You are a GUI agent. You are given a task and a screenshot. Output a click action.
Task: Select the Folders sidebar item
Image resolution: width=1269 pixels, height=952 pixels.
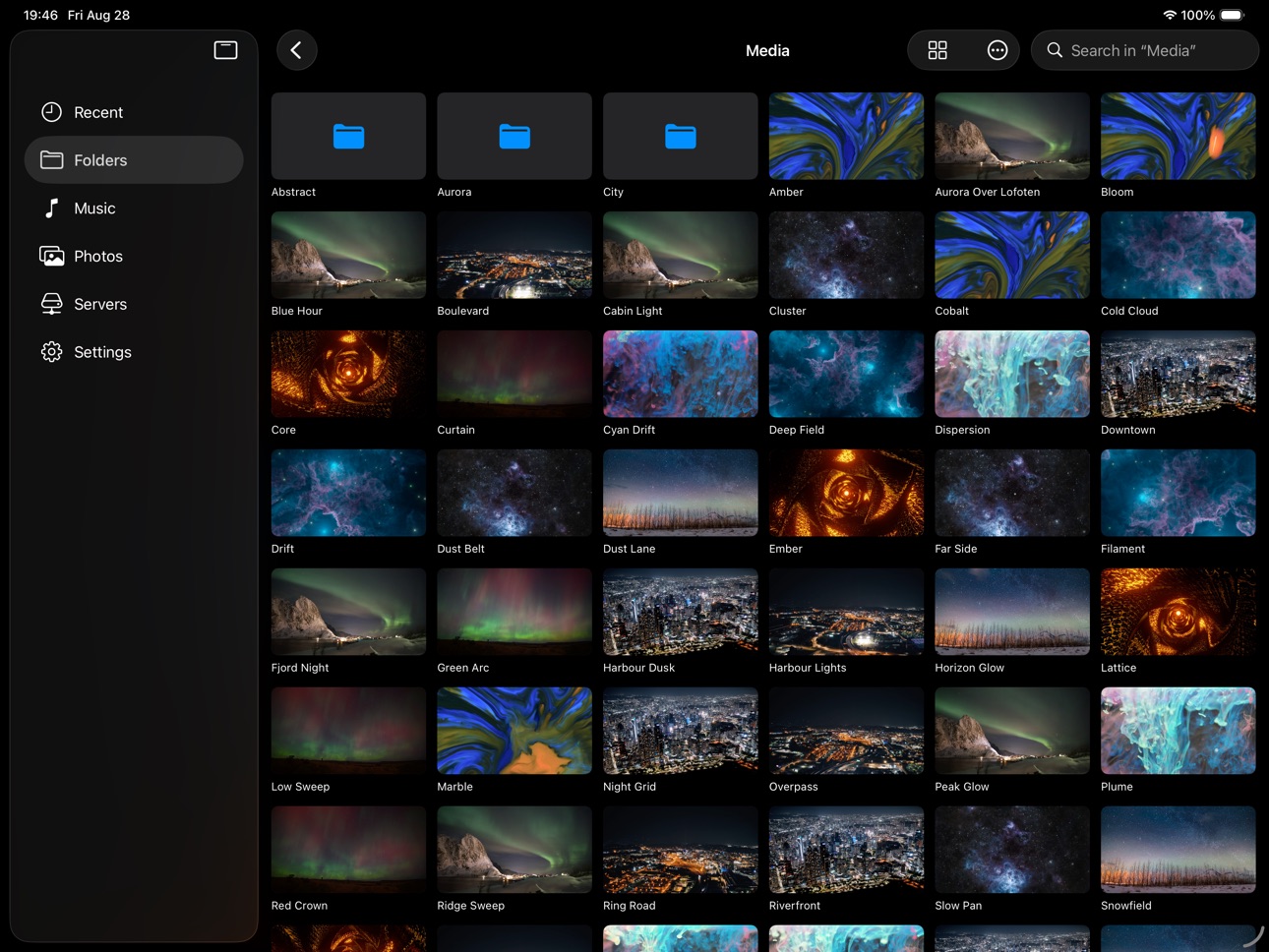[x=134, y=159]
